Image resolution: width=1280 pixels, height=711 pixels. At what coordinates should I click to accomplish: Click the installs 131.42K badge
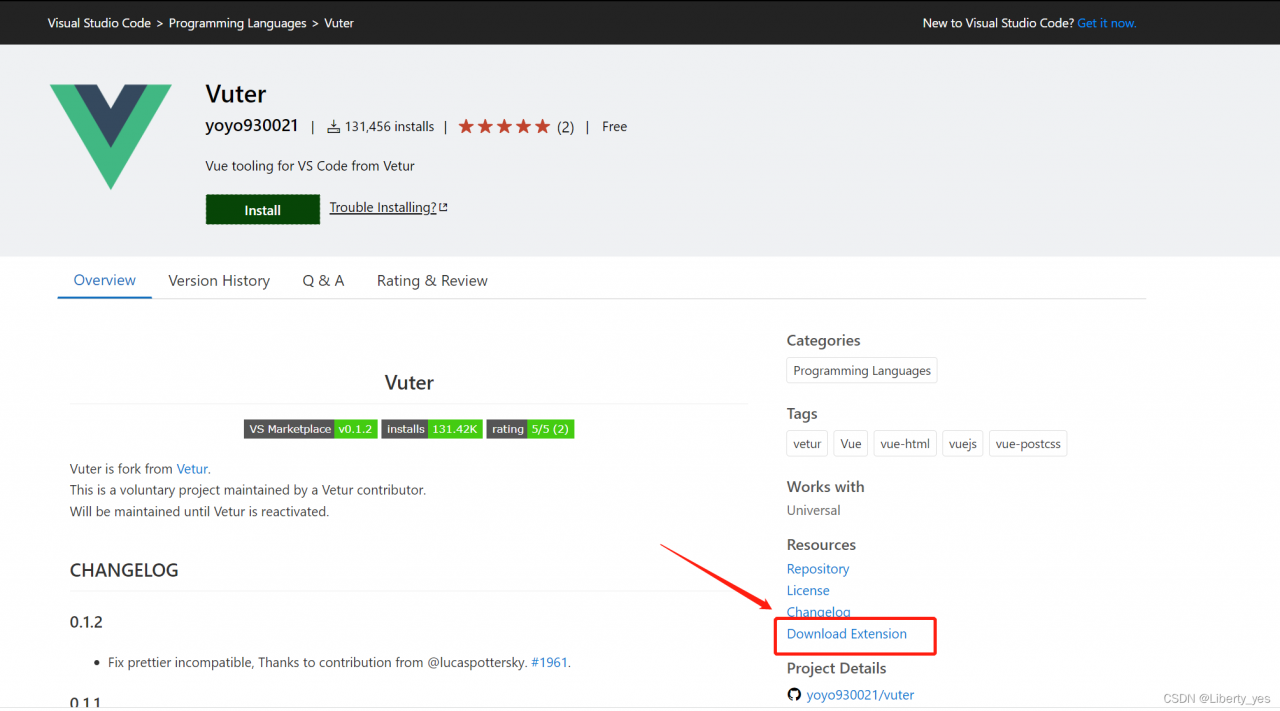(x=432, y=429)
